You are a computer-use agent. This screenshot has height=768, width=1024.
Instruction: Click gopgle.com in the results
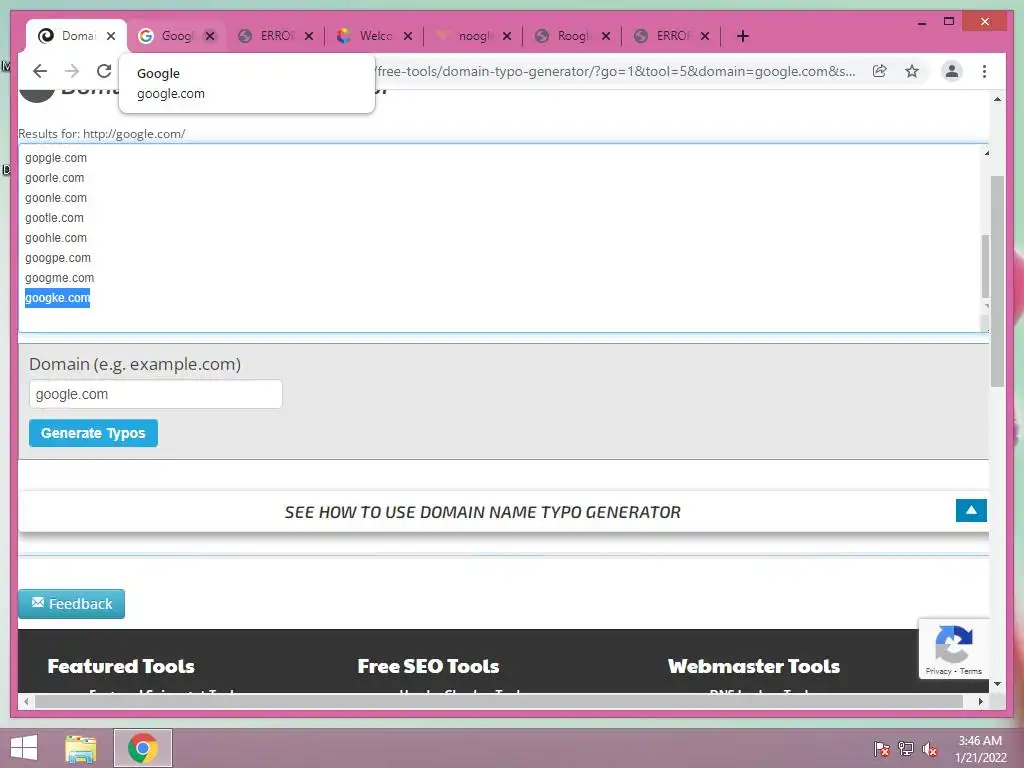point(56,158)
